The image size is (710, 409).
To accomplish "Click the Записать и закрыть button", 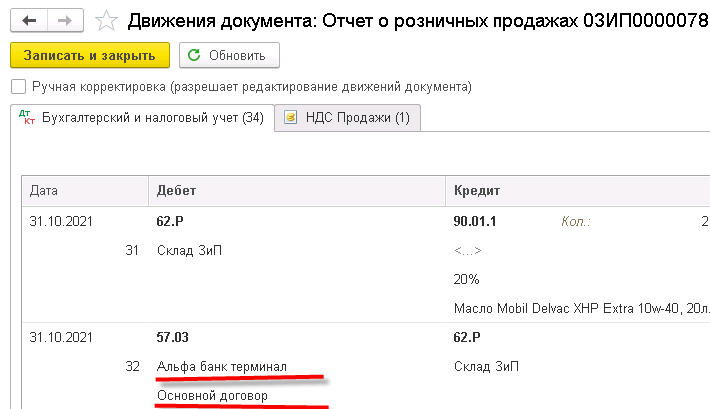I will tap(90, 55).
